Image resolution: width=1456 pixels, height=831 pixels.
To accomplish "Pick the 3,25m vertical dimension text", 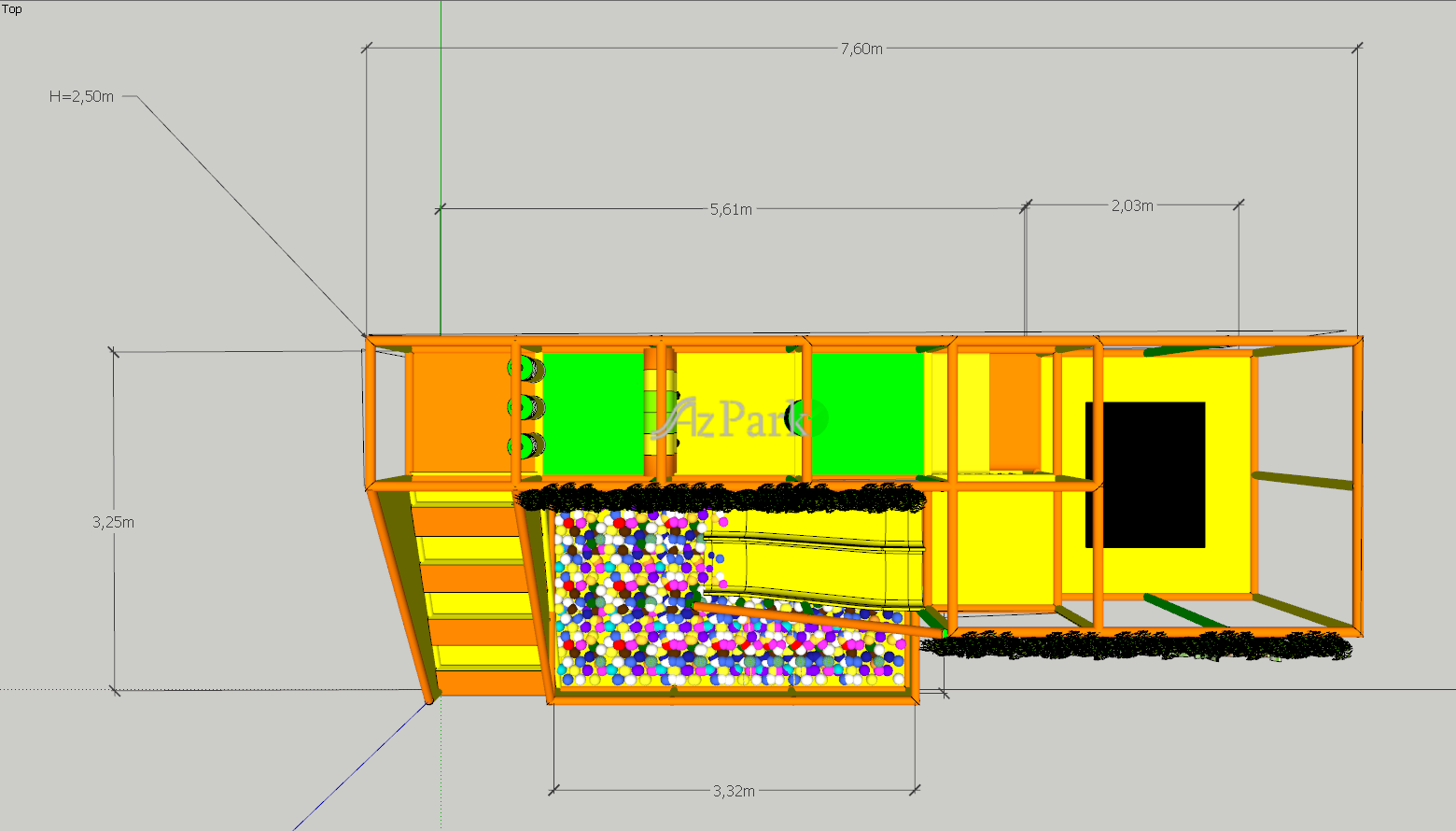I will 113,522.
